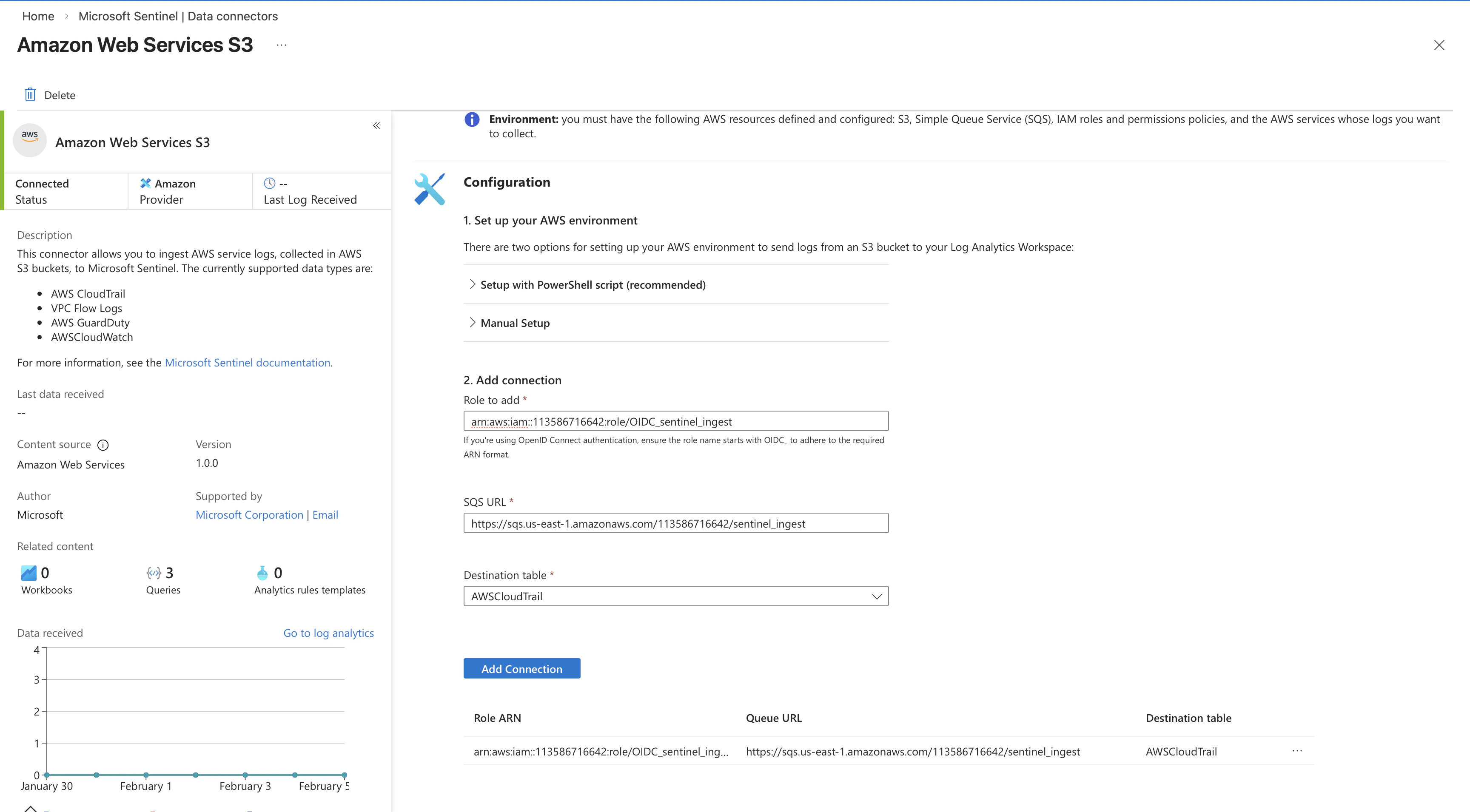Viewport: 1470px width, 812px height.
Task: Open the Queries related content icon
Action: [x=154, y=573]
